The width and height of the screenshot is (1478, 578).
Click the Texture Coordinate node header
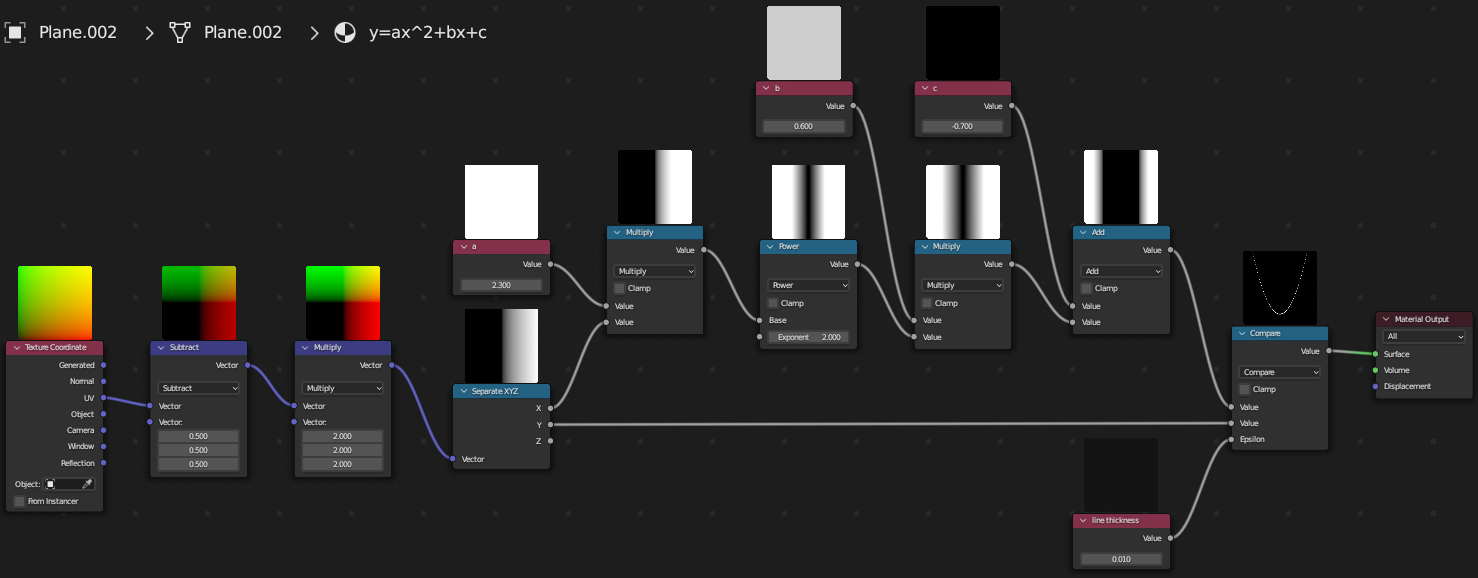pos(55,347)
